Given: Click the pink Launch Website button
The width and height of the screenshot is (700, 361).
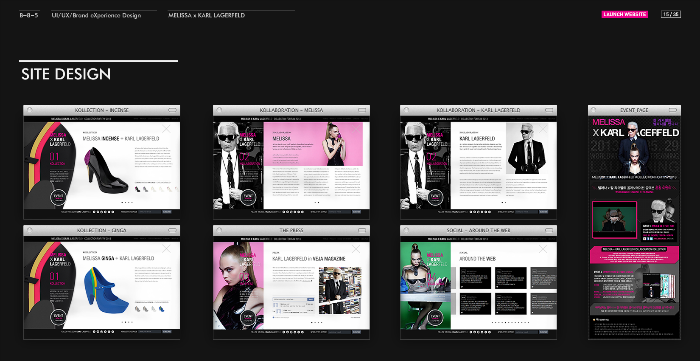Looking at the screenshot, I should click(625, 14).
